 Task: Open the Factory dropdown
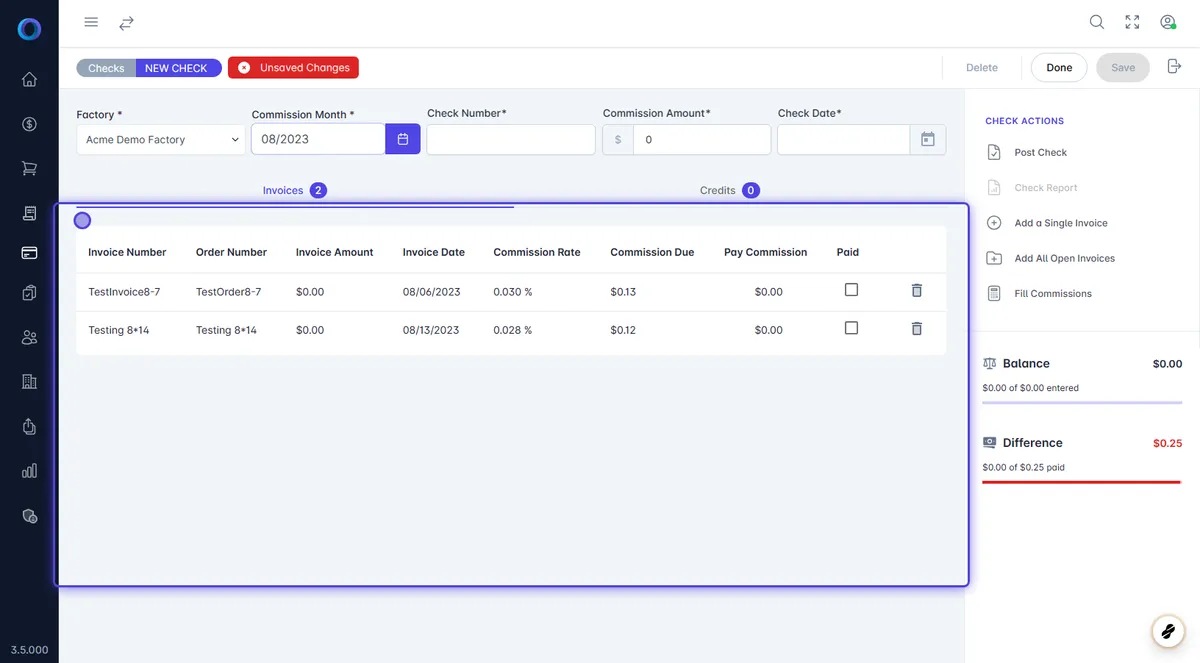click(x=161, y=140)
